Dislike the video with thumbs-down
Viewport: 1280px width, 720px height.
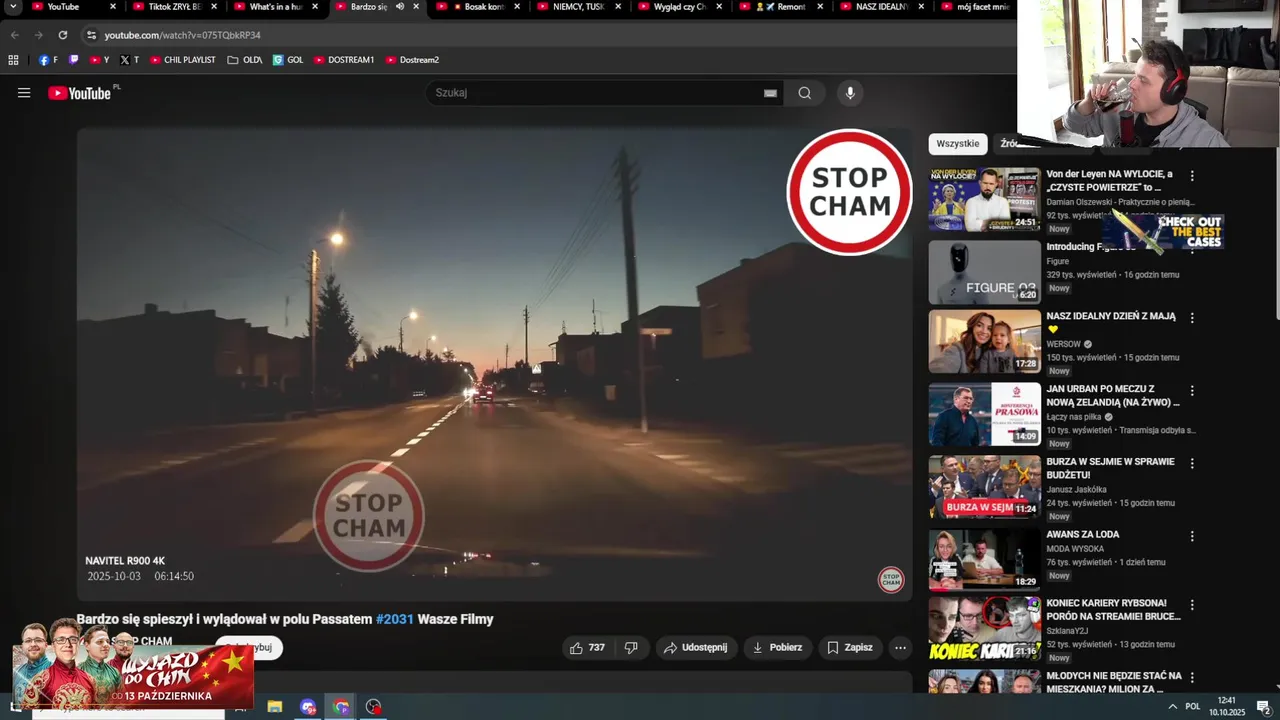pos(631,648)
